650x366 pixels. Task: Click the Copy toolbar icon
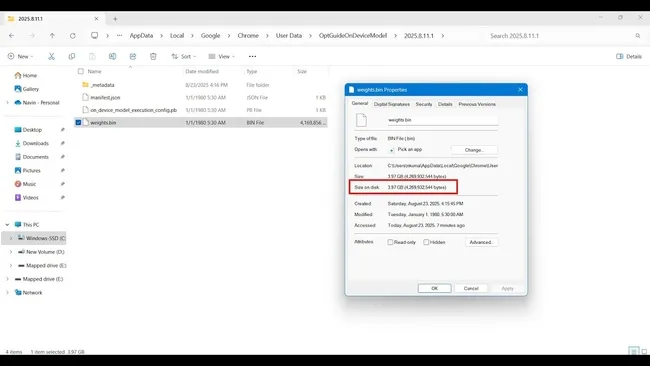72,56
